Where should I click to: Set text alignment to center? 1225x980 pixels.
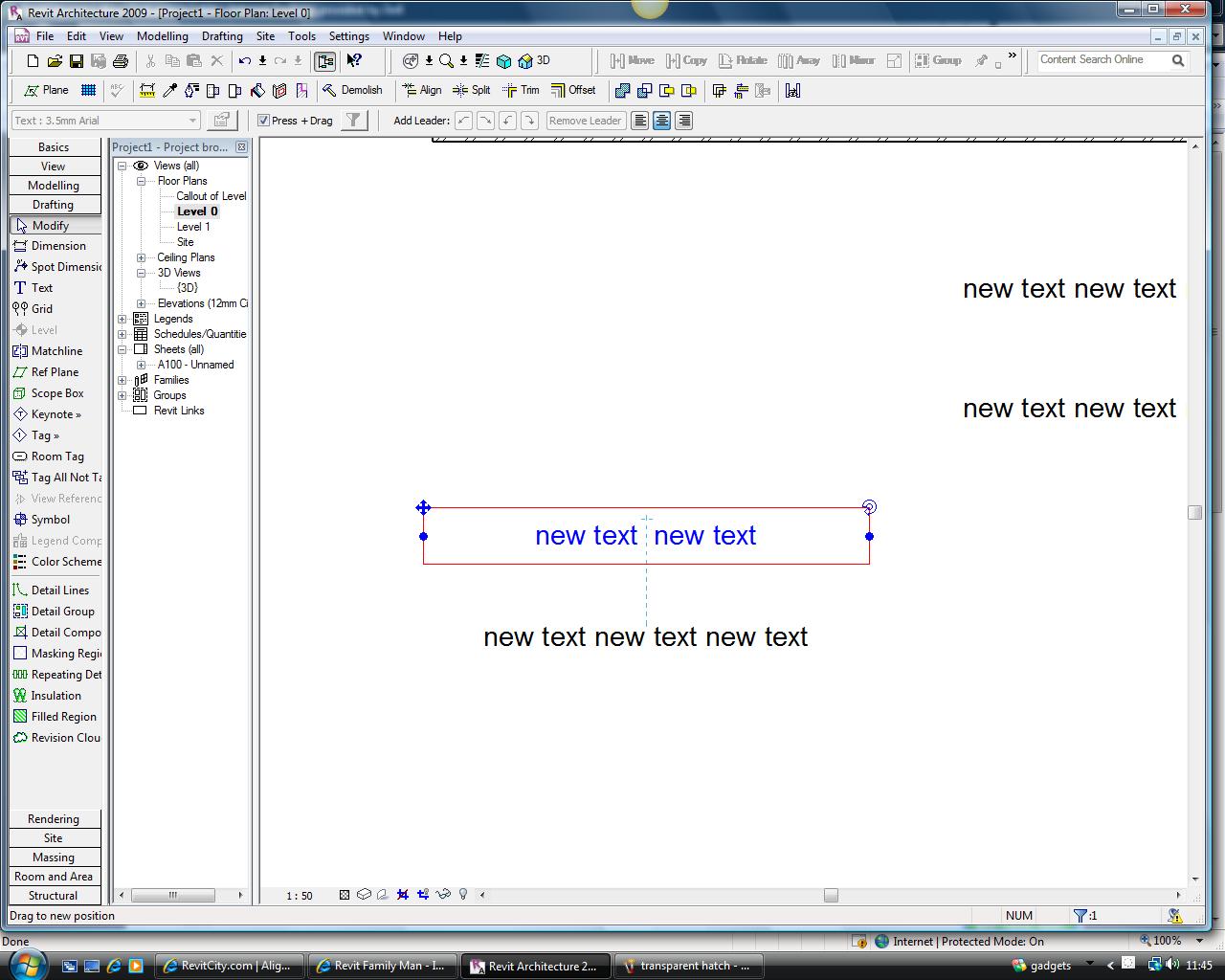(661, 121)
